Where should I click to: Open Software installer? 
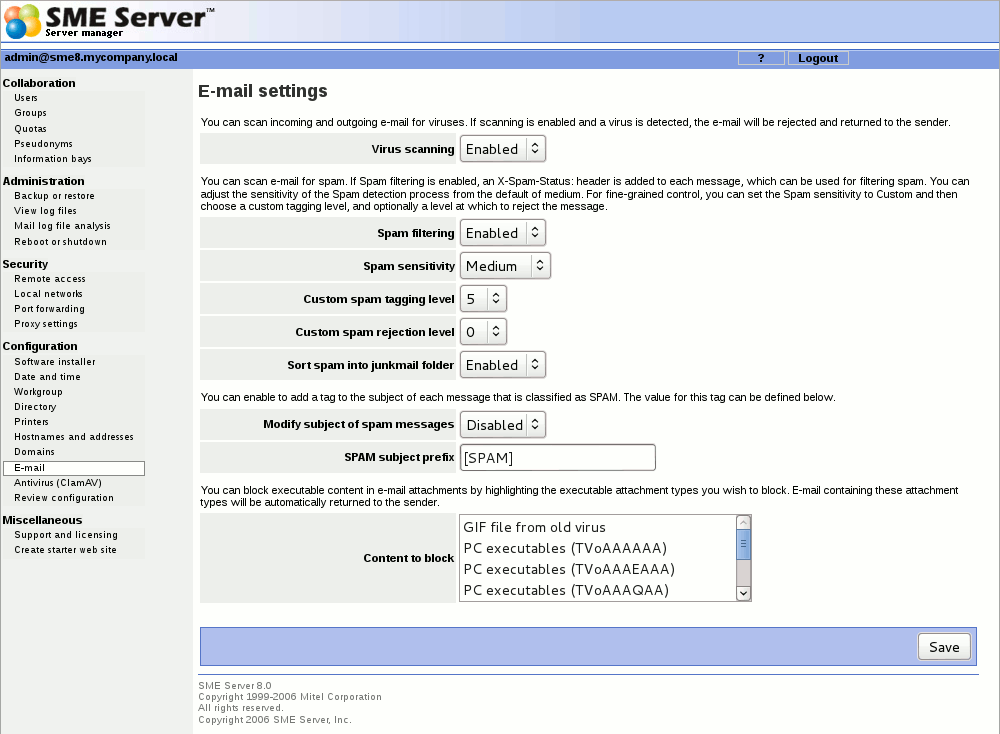click(55, 362)
